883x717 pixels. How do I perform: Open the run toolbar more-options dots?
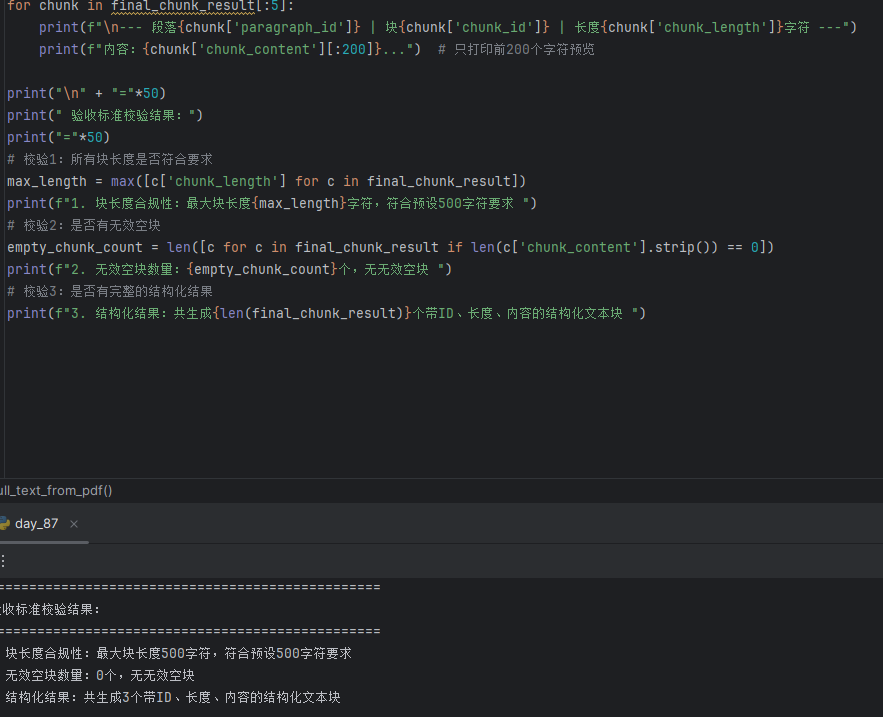point(3,561)
